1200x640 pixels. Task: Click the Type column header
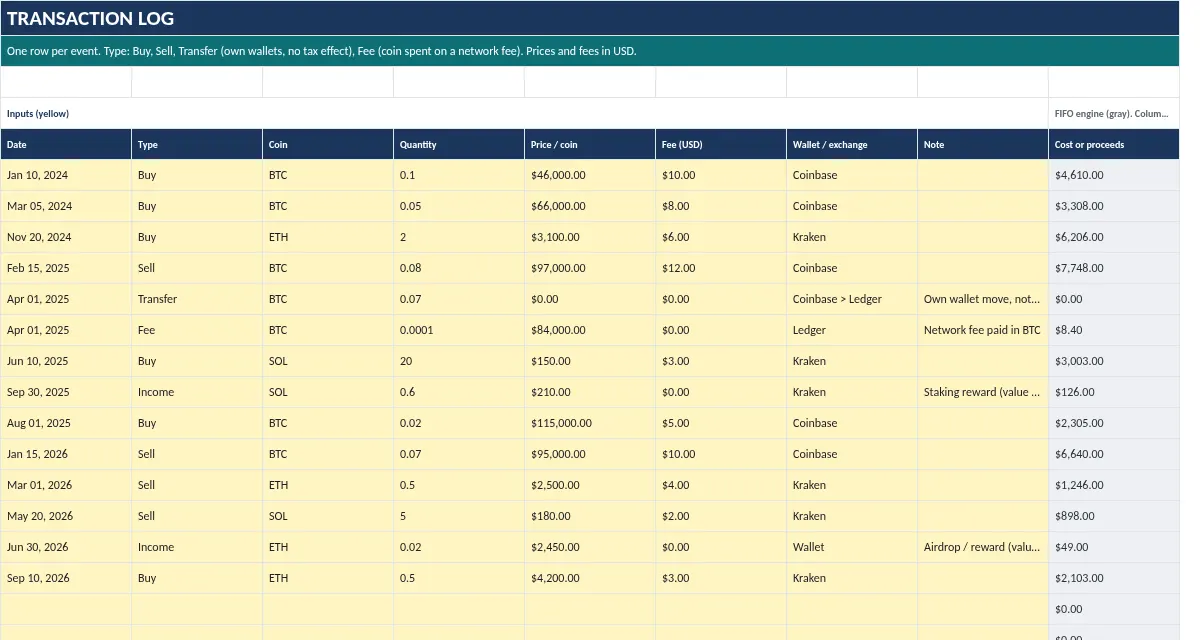coord(197,144)
